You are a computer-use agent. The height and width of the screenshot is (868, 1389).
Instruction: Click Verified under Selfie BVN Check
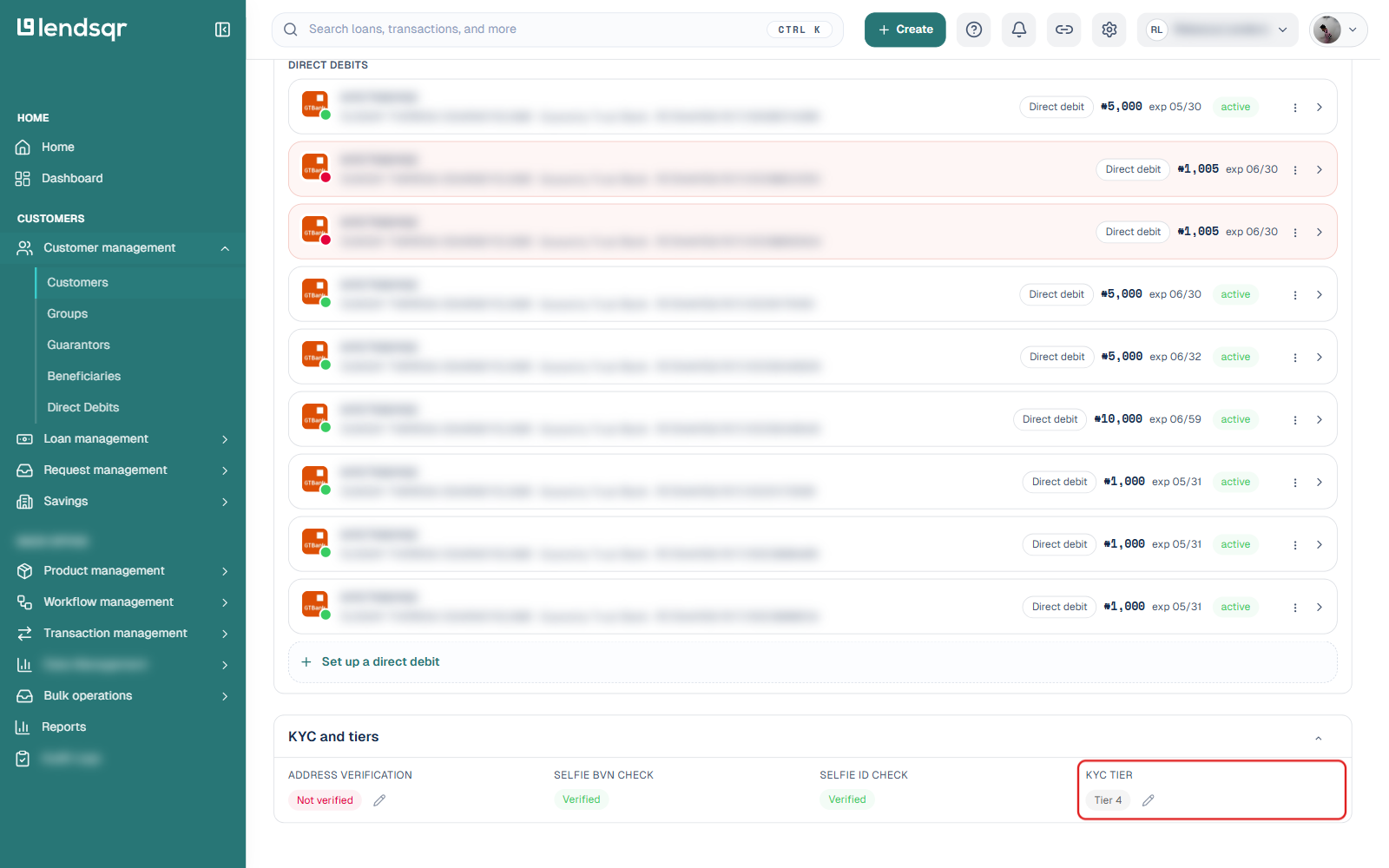pos(582,800)
